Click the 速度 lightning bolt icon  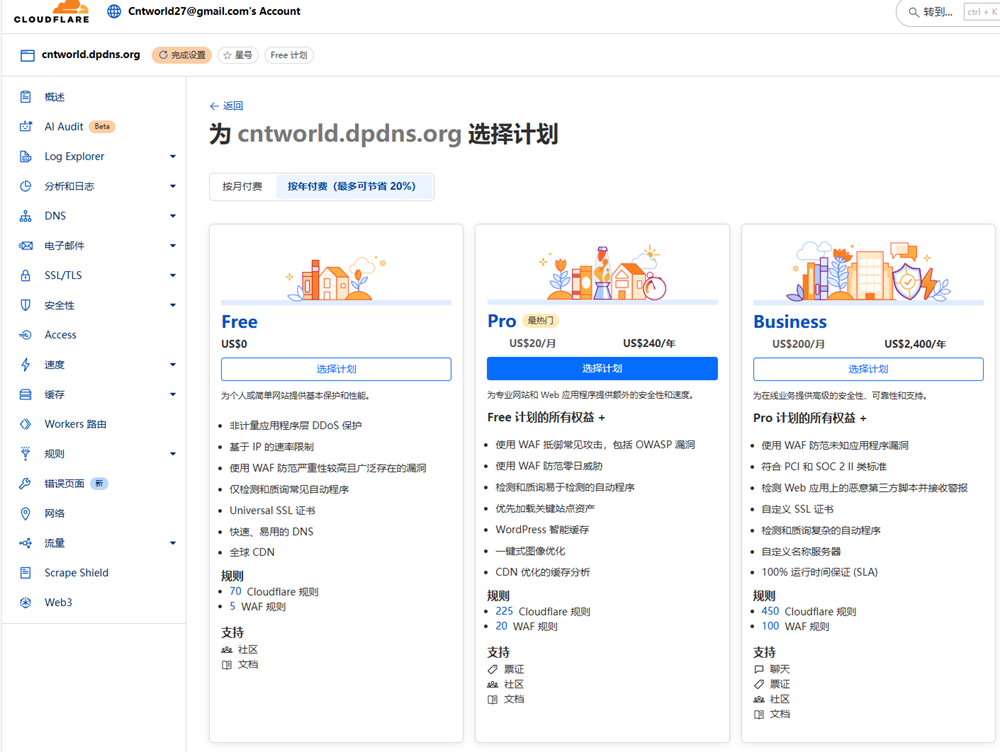click(x=26, y=365)
